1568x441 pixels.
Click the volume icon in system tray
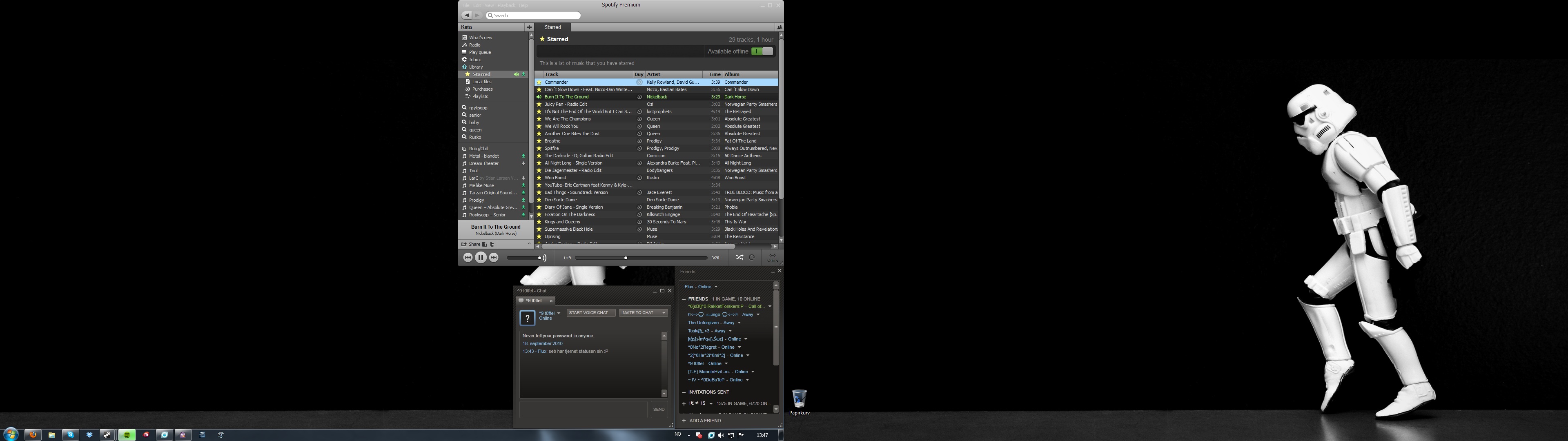click(721, 435)
